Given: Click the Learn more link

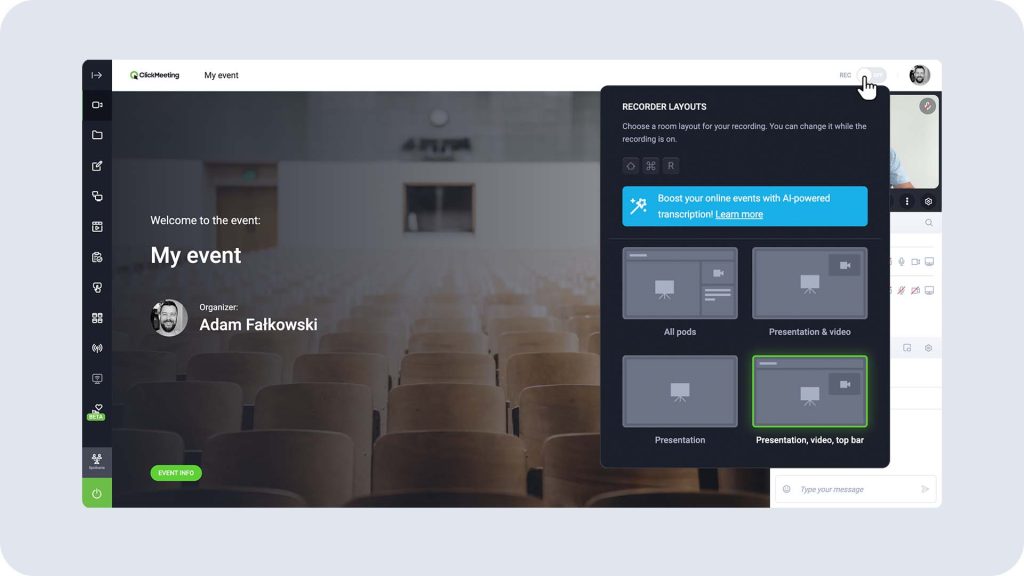Looking at the screenshot, I should click(739, 214).
